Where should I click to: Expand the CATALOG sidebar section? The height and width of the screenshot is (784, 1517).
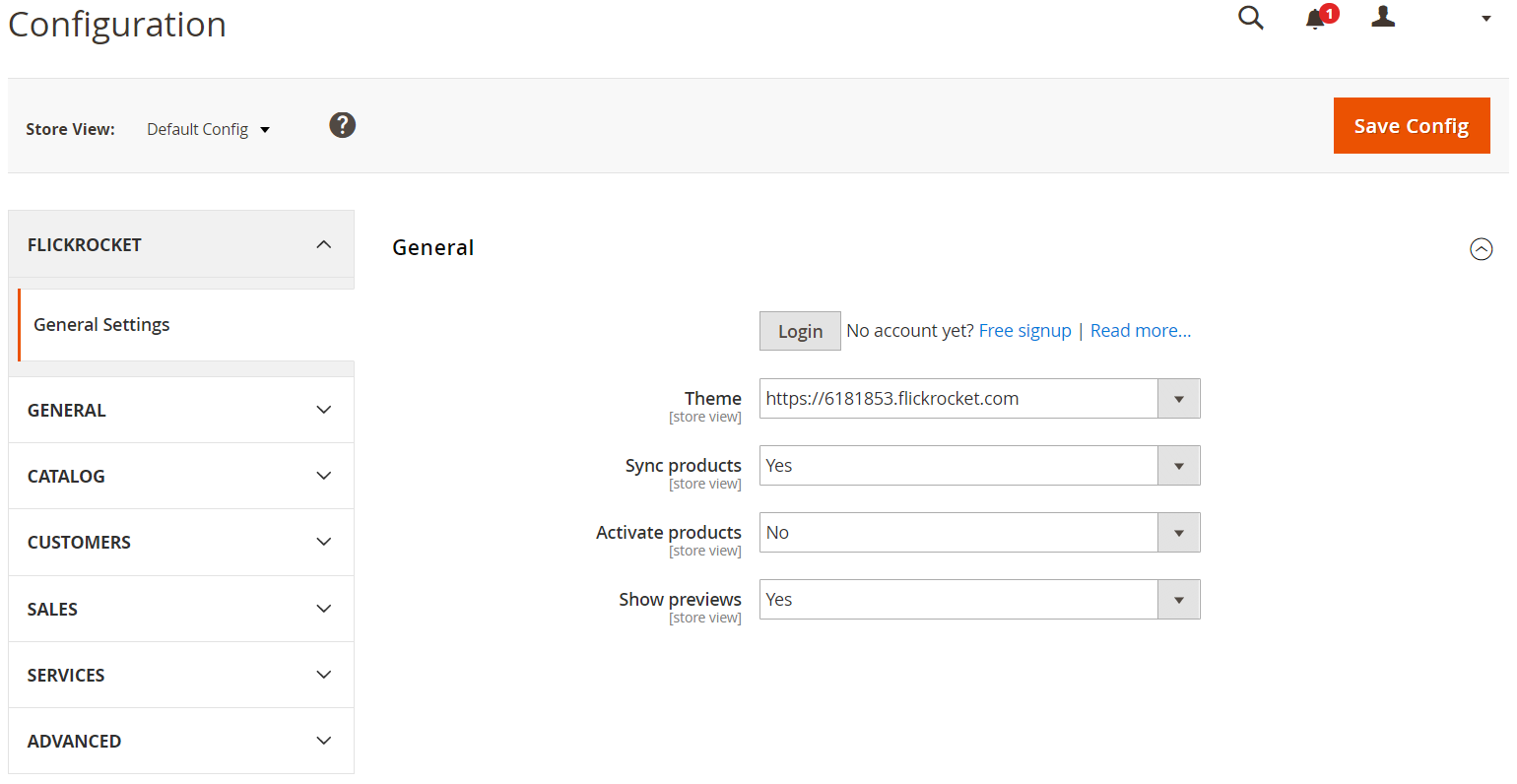181,476
